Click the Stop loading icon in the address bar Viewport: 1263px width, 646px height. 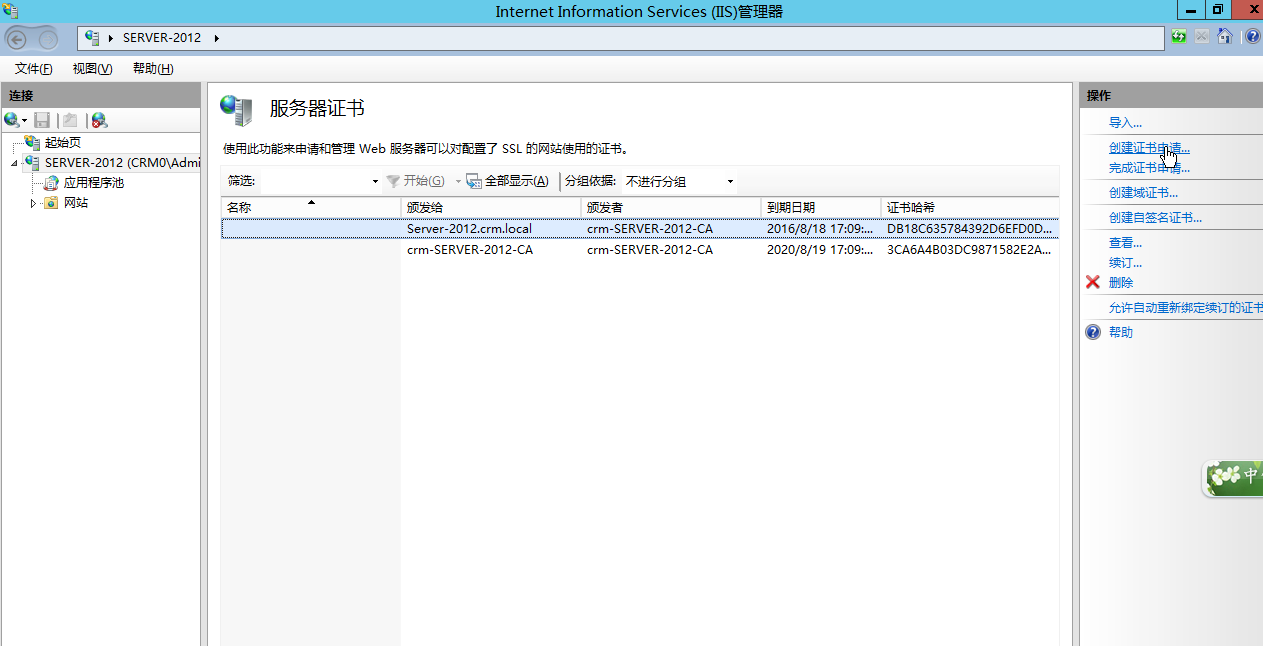point(1202,37)
